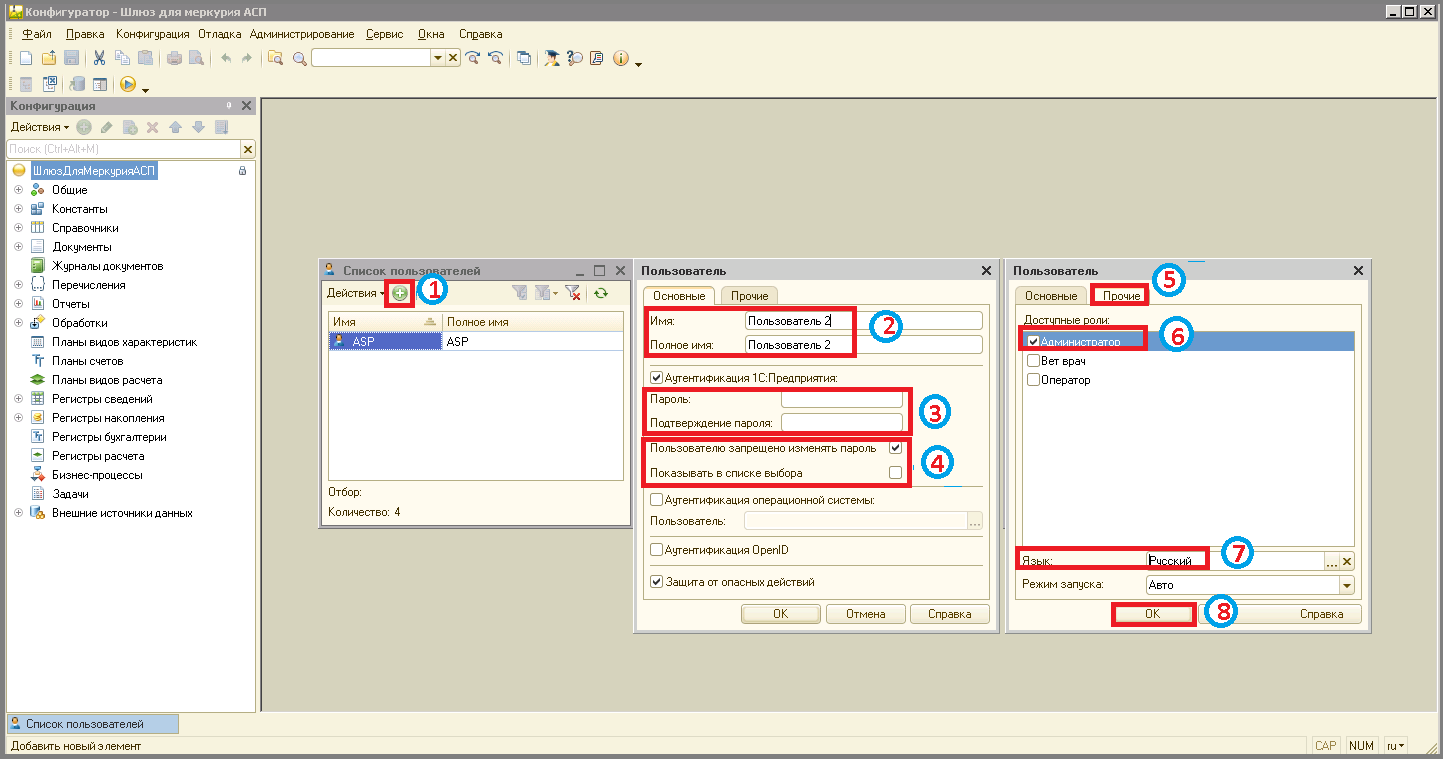Open the Сервис menu
Image resolution: width=1443 pixels, height=759 pixels.
(x=385, y=34)
